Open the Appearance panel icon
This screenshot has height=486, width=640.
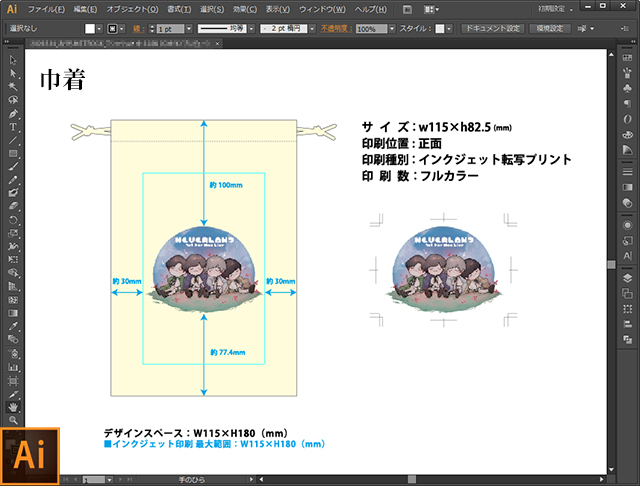click(627, 225)
